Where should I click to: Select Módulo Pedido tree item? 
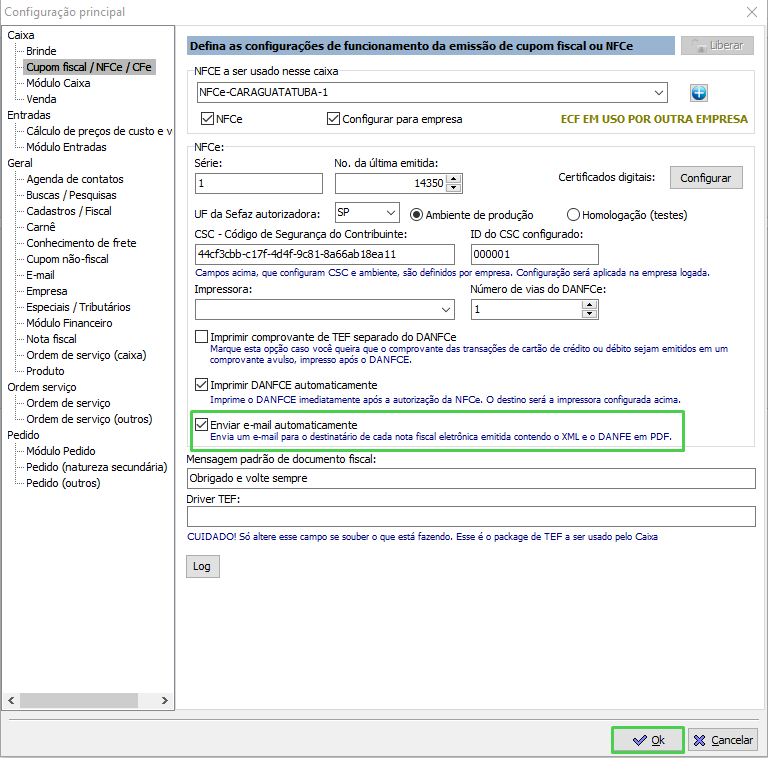pos(61,451)
